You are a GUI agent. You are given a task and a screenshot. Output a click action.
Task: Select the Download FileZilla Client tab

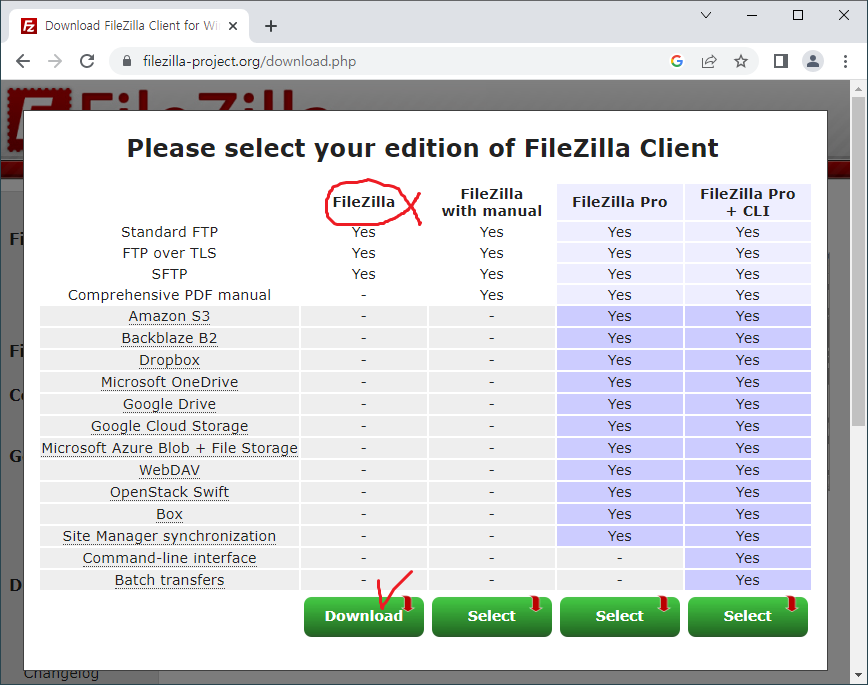(x=128, y=26)
